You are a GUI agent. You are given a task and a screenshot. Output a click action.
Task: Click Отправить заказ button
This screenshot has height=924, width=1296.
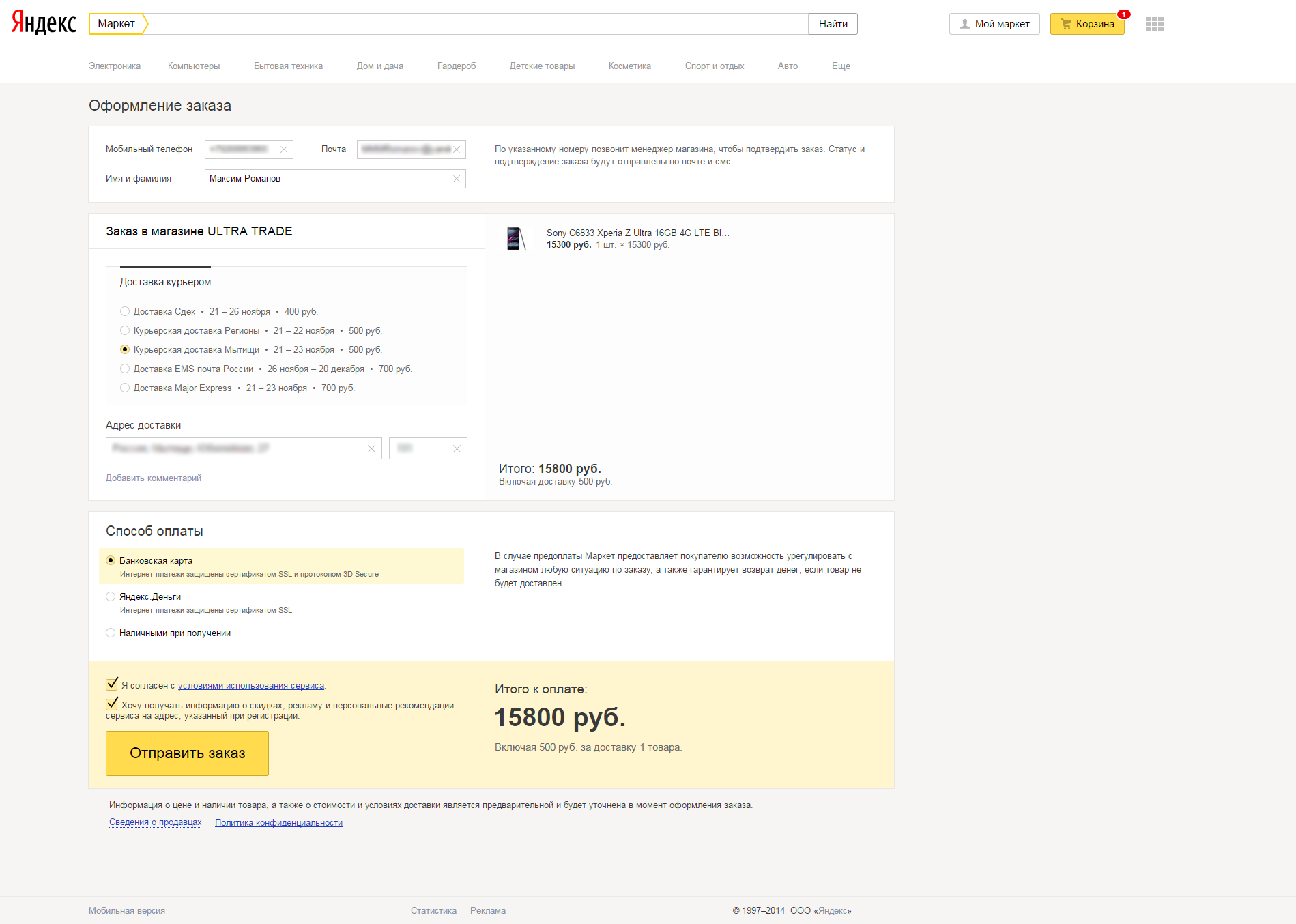coord(187,753)
